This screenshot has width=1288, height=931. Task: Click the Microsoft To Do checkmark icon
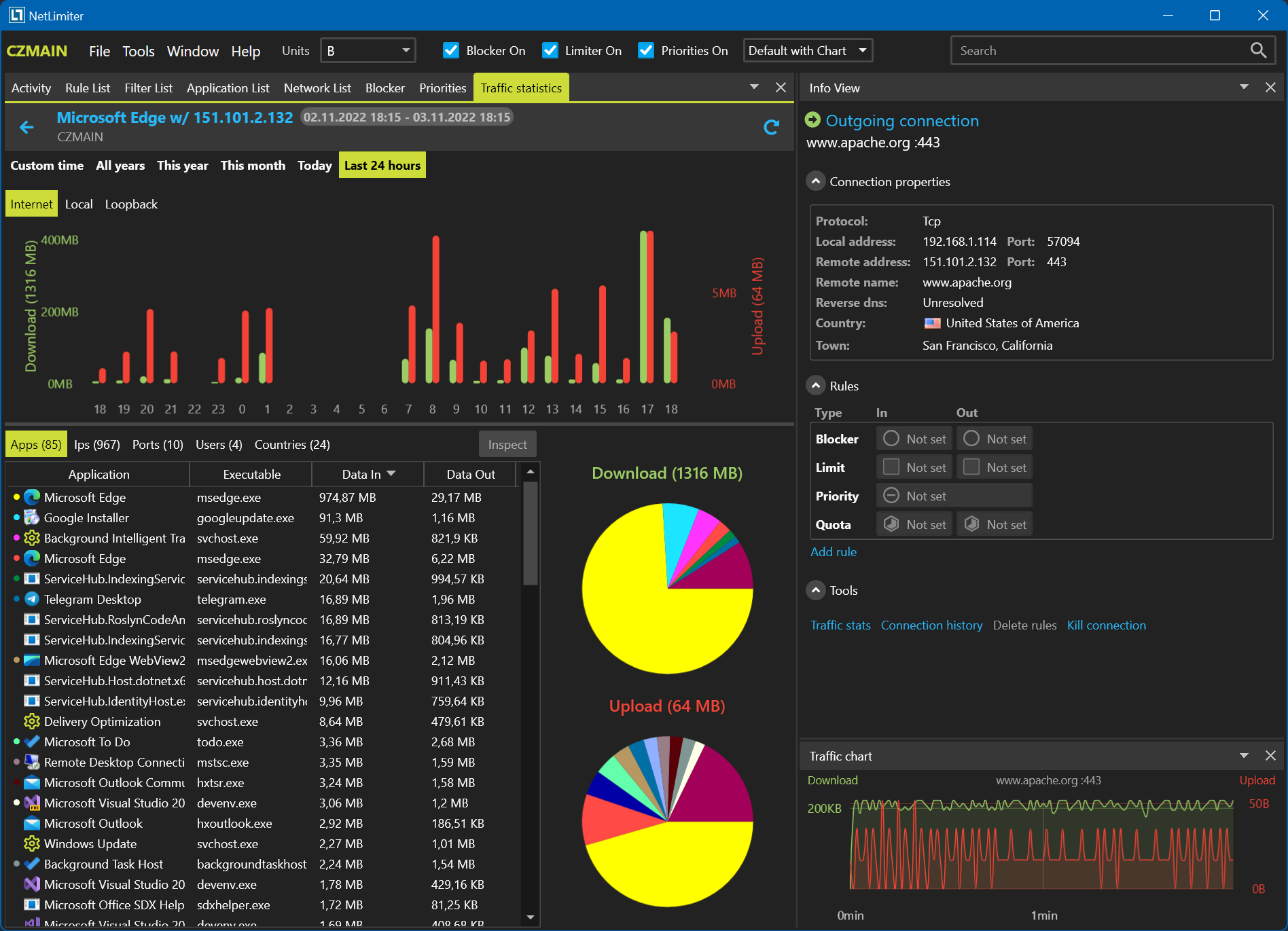(x=32, y=742)
